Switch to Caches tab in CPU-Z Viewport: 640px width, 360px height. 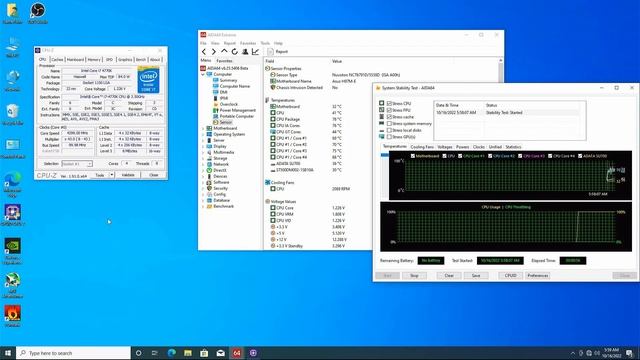pos(57,60)
